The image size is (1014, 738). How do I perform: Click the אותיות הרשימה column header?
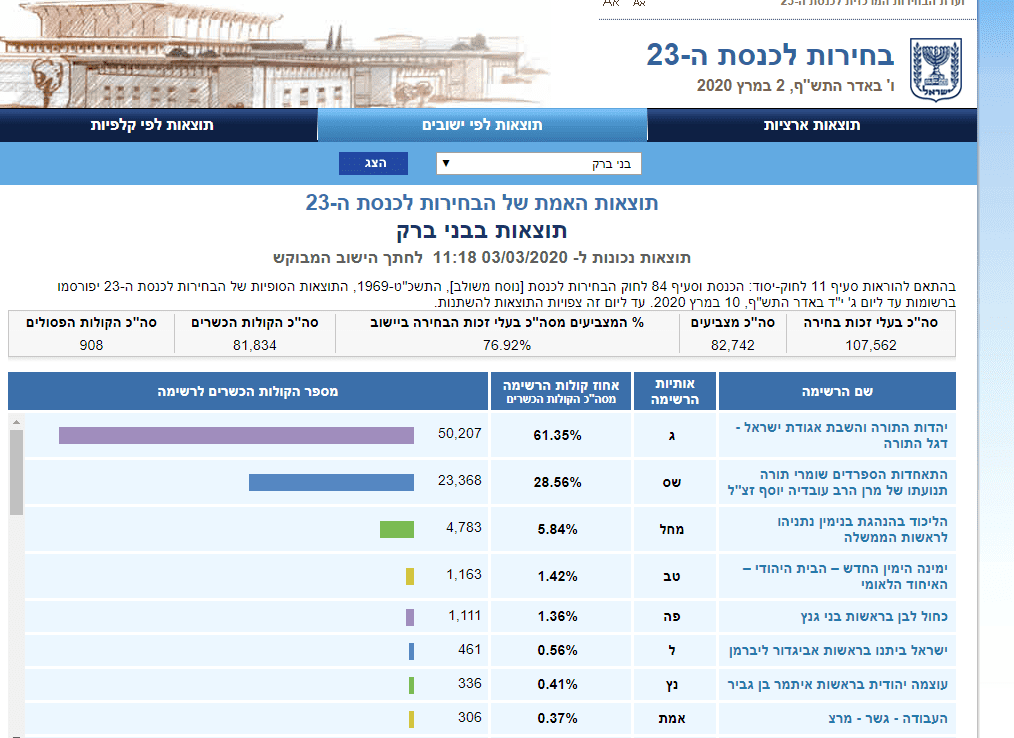[x=674, y=391]
